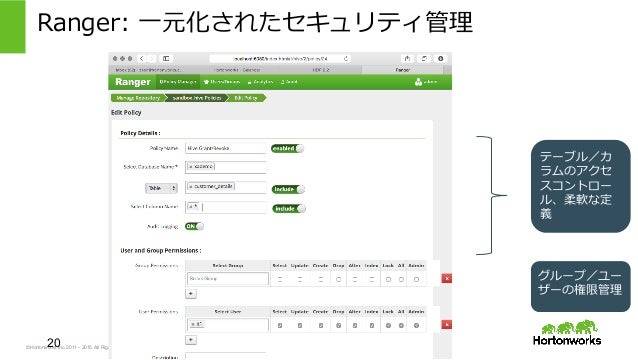Click the "User and Group Permissions :" heading
638x360 pixels.
(161, 251)
